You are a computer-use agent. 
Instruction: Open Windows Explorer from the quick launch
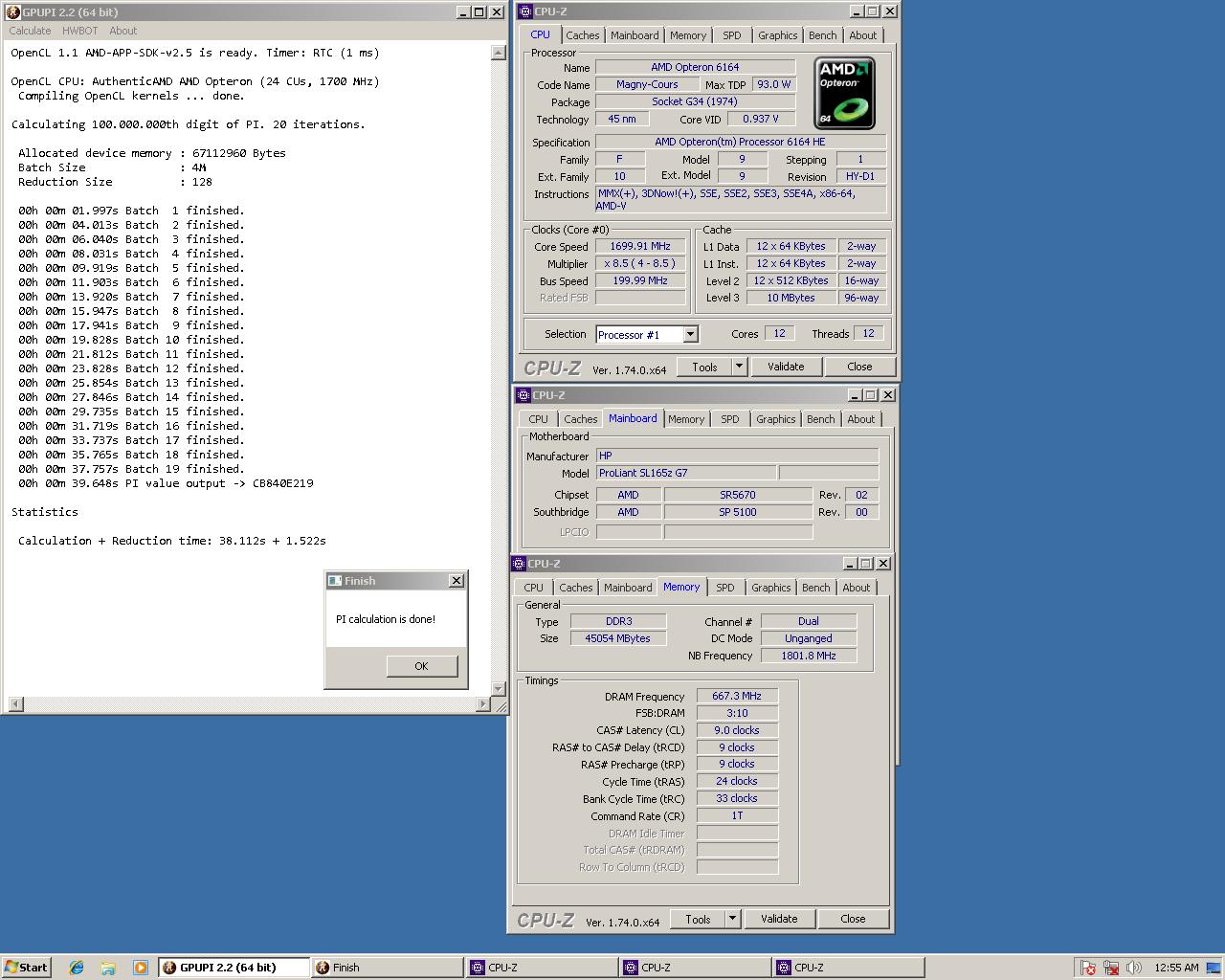tap(108, 968)
